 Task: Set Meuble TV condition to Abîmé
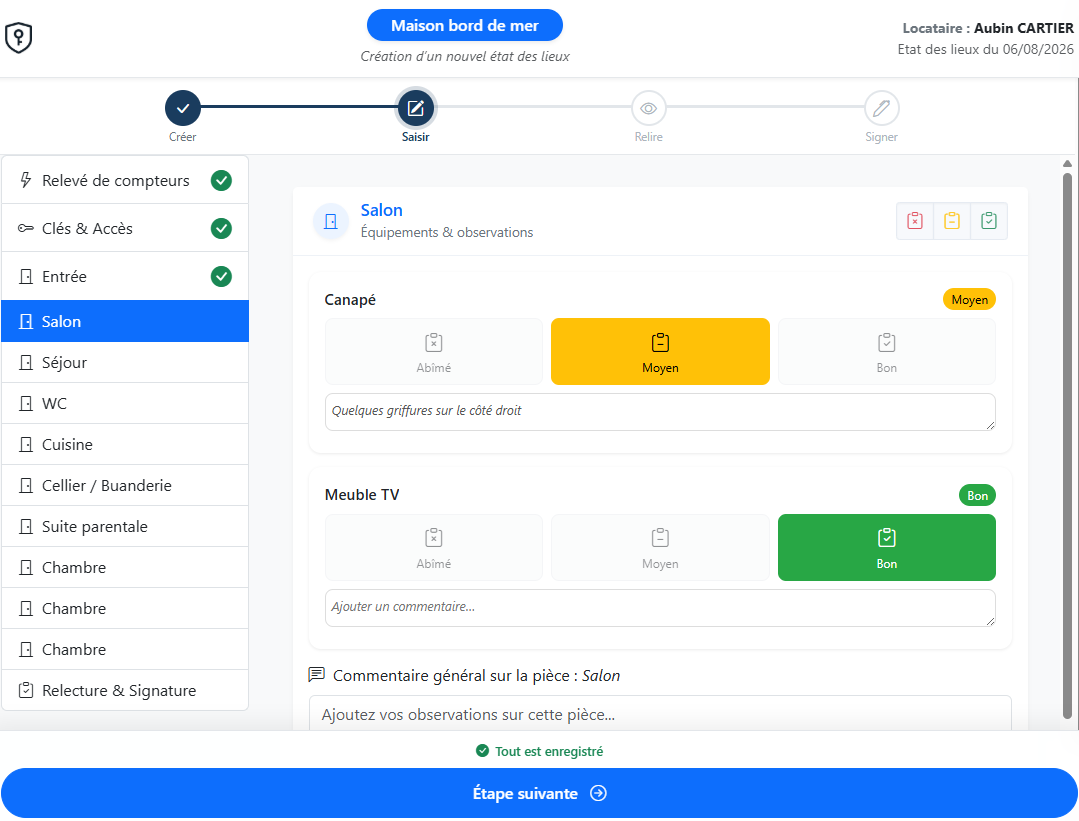tap(434, 548)
